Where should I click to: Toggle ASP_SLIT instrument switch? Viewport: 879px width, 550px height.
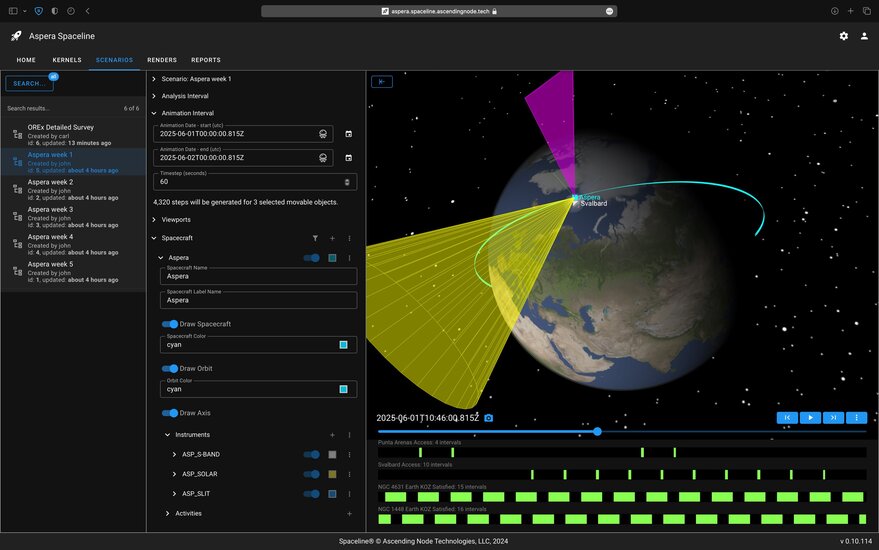point(311,494)
